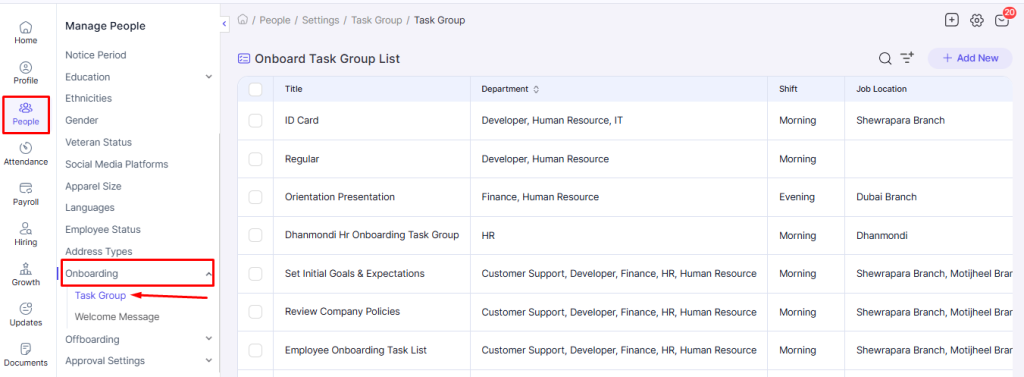Click Review Company Policies title cell
The image size is (1024, 377).
(343, 312)
